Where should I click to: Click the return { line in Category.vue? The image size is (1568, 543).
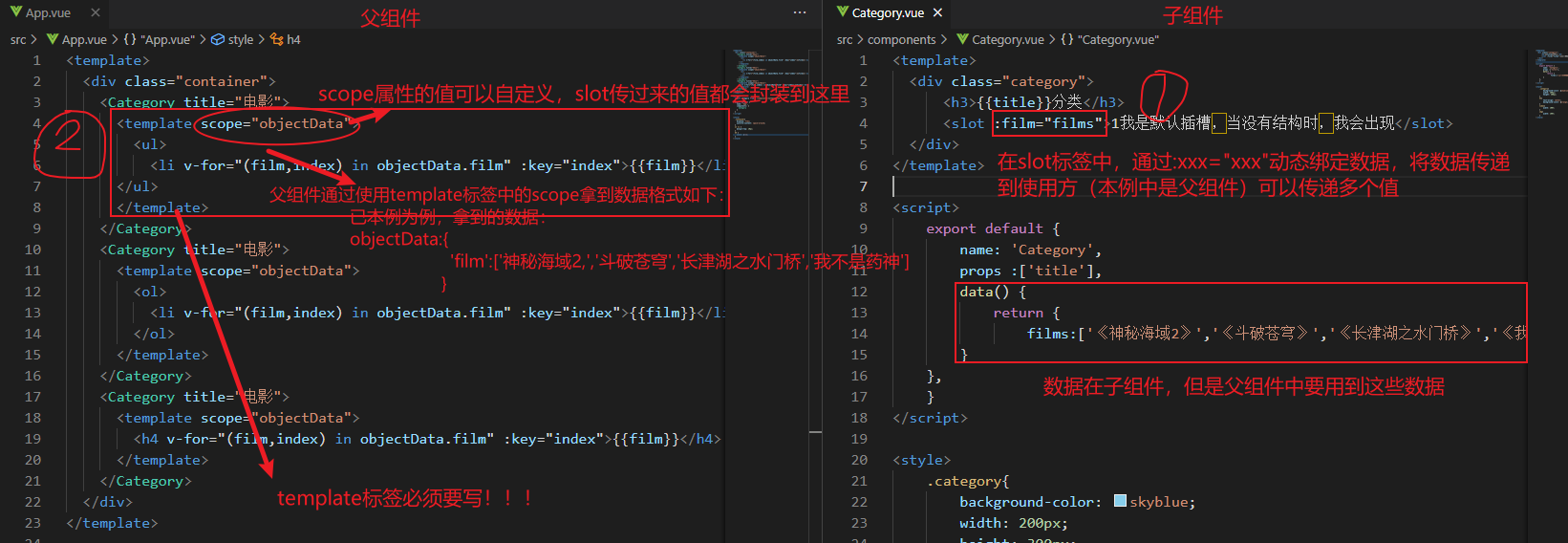click(x=1026, y=313)
